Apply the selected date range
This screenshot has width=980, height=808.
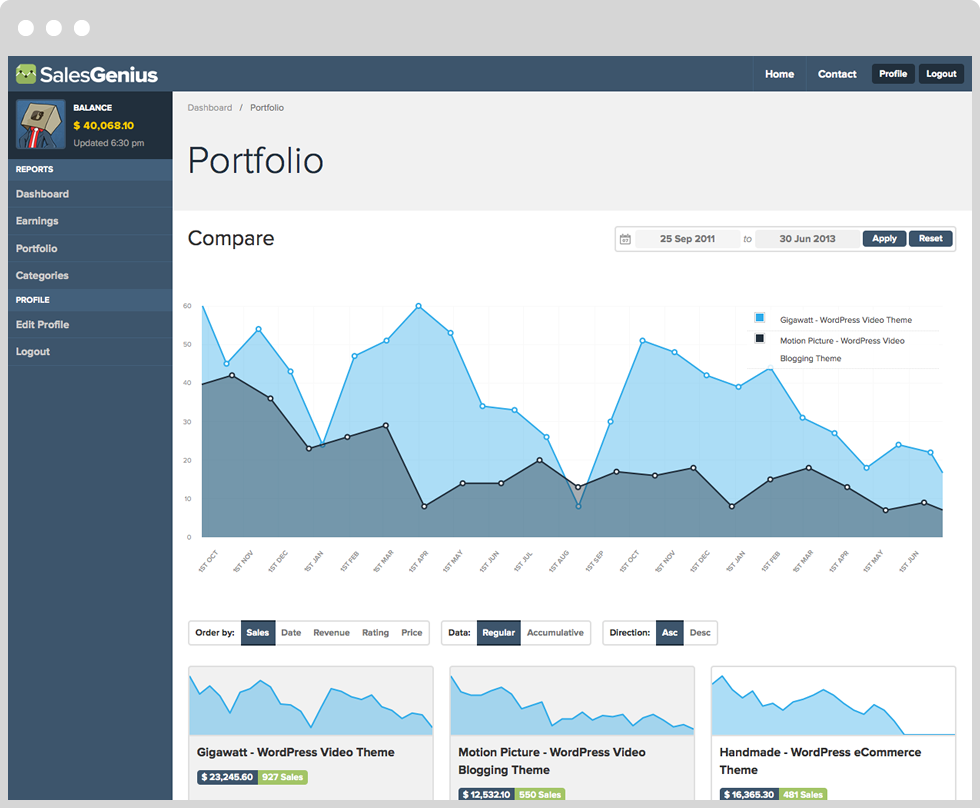(x=884, y=238)
